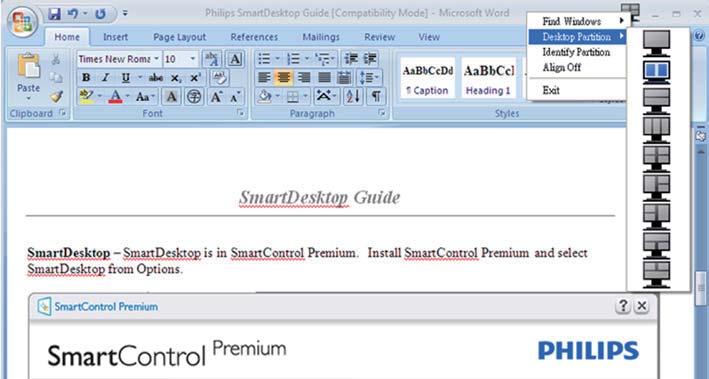Select Identify Partition menu item

pyautogui.click(x=577, y=52)
